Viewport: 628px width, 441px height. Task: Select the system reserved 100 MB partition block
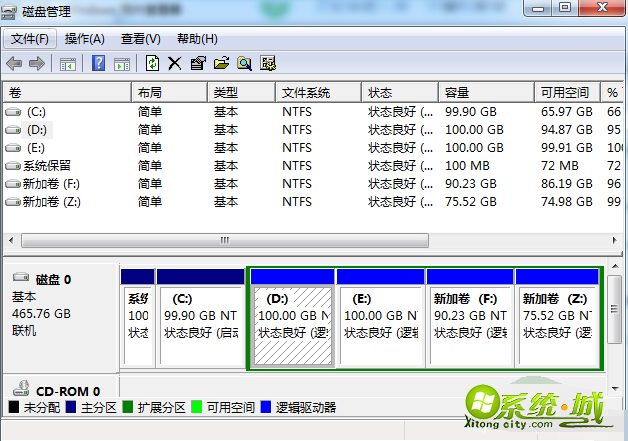[x=138, y=318]
